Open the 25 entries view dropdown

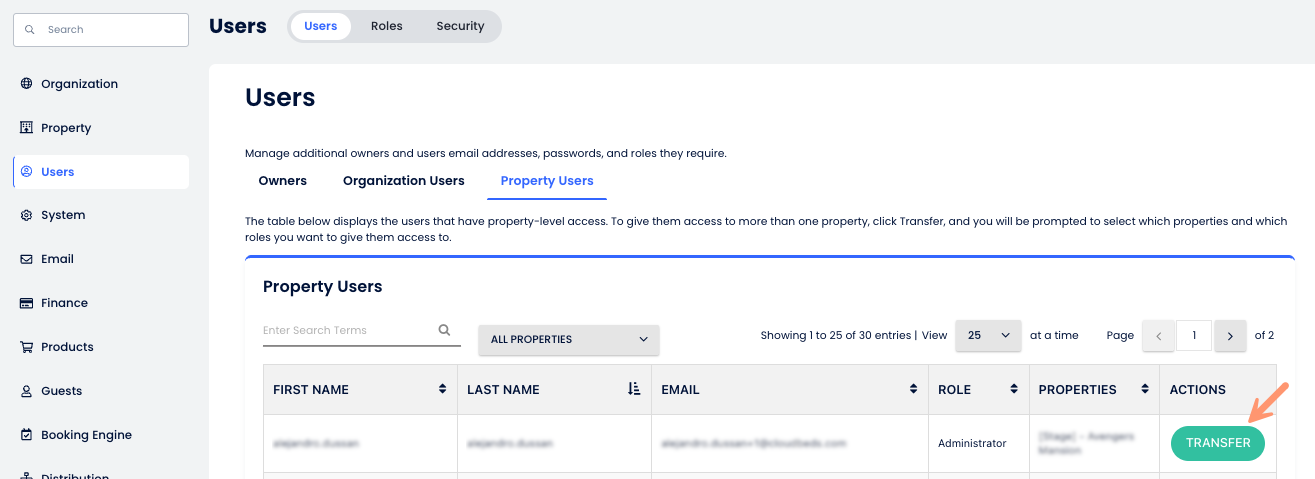(x=987, y=335)
